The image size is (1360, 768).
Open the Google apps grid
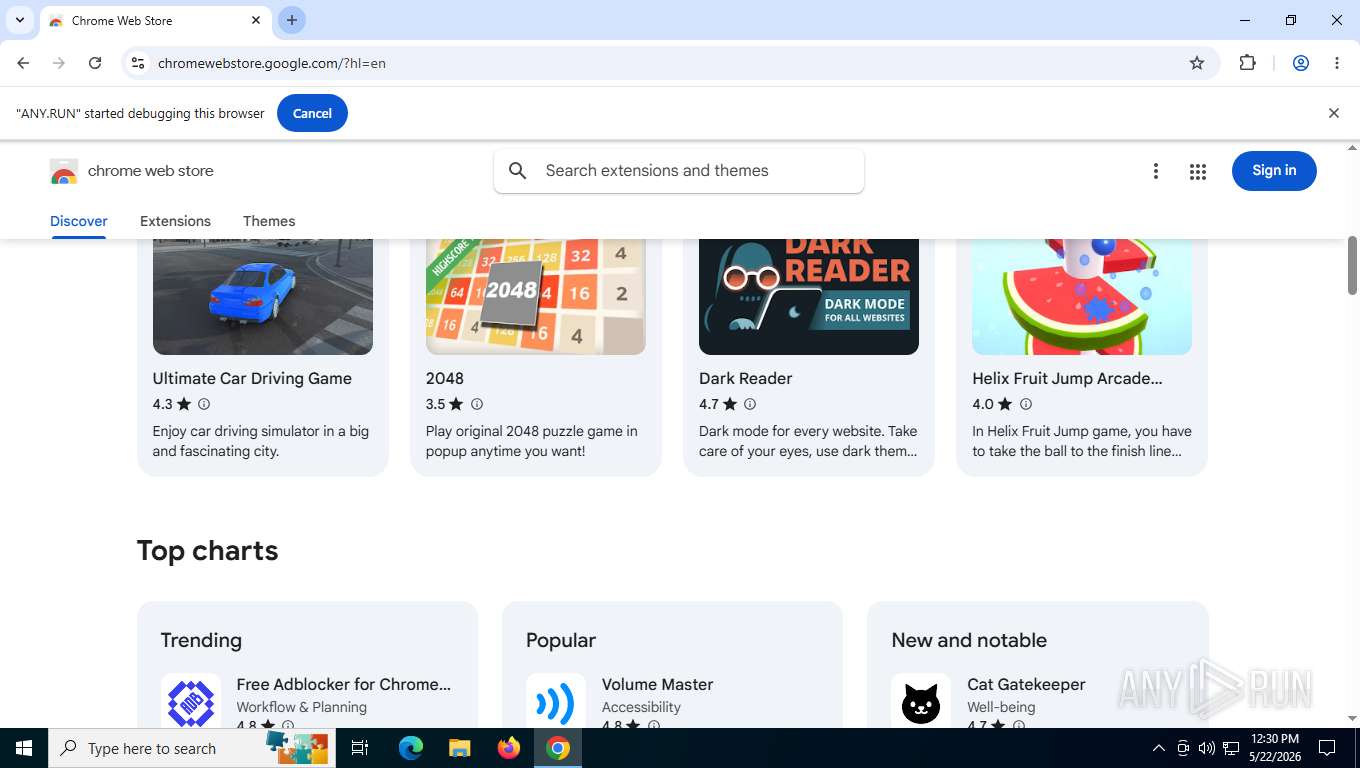(1198, 171)
